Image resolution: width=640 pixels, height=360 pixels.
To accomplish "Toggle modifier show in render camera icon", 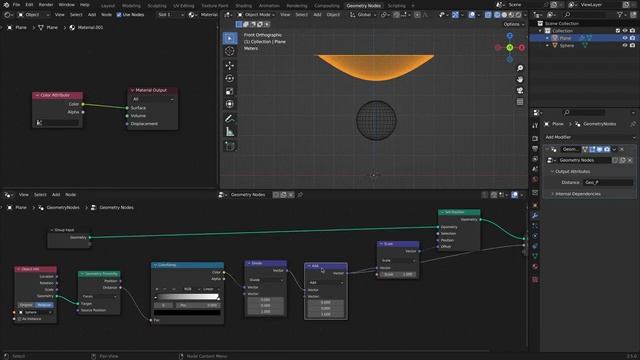I will 607,149.
